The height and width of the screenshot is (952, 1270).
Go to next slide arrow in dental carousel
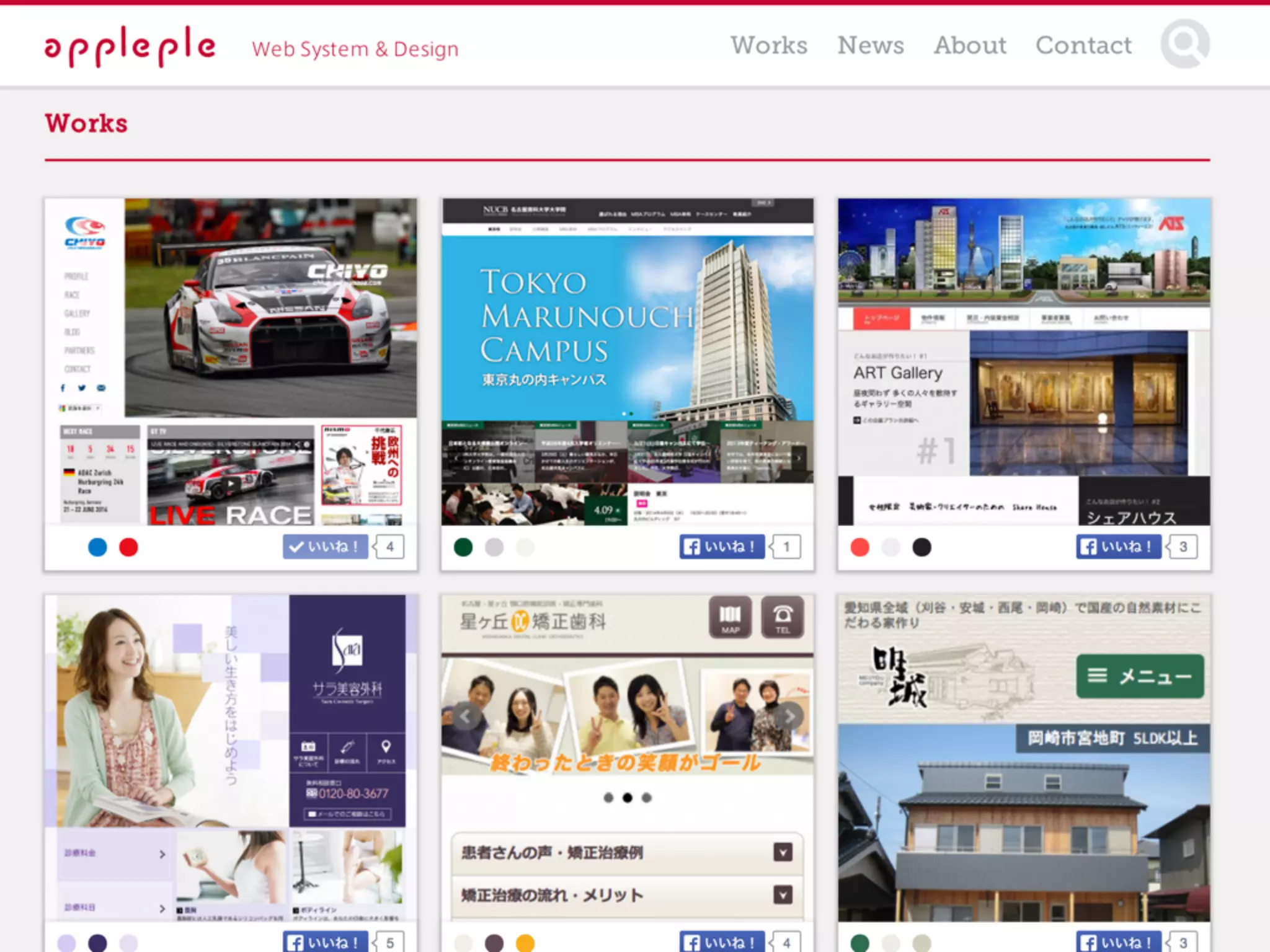coord(789,716)
